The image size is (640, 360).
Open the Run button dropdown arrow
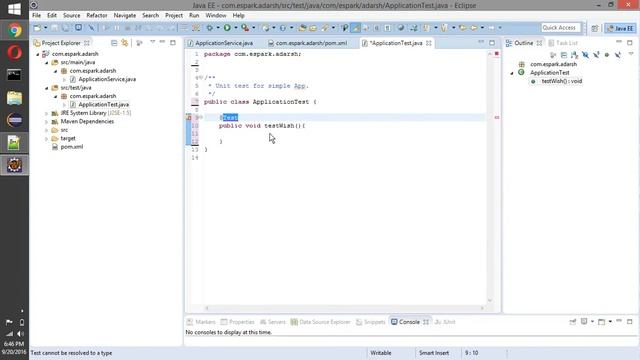[235, 28]
